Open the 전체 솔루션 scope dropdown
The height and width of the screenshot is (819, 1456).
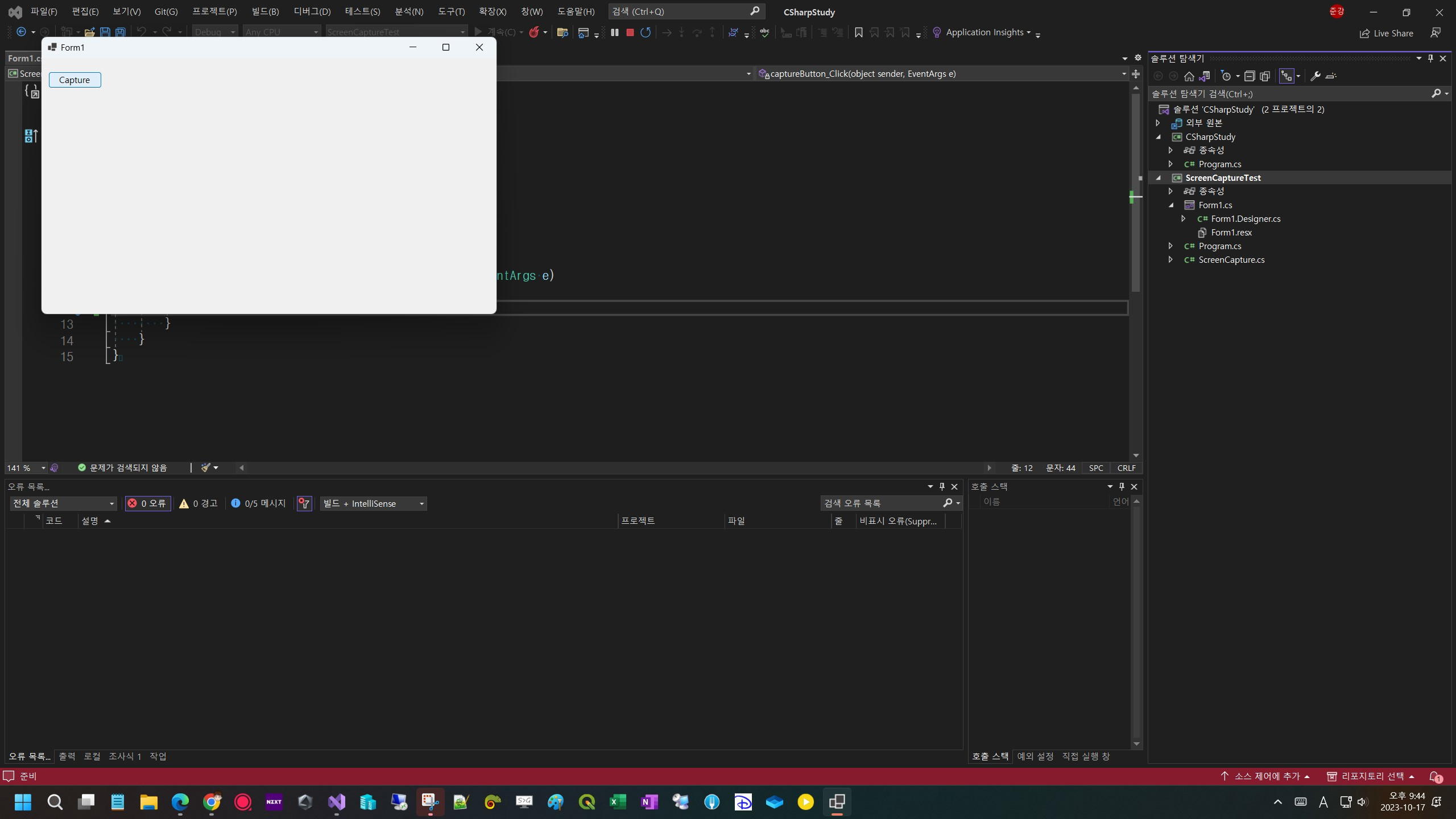64,503
